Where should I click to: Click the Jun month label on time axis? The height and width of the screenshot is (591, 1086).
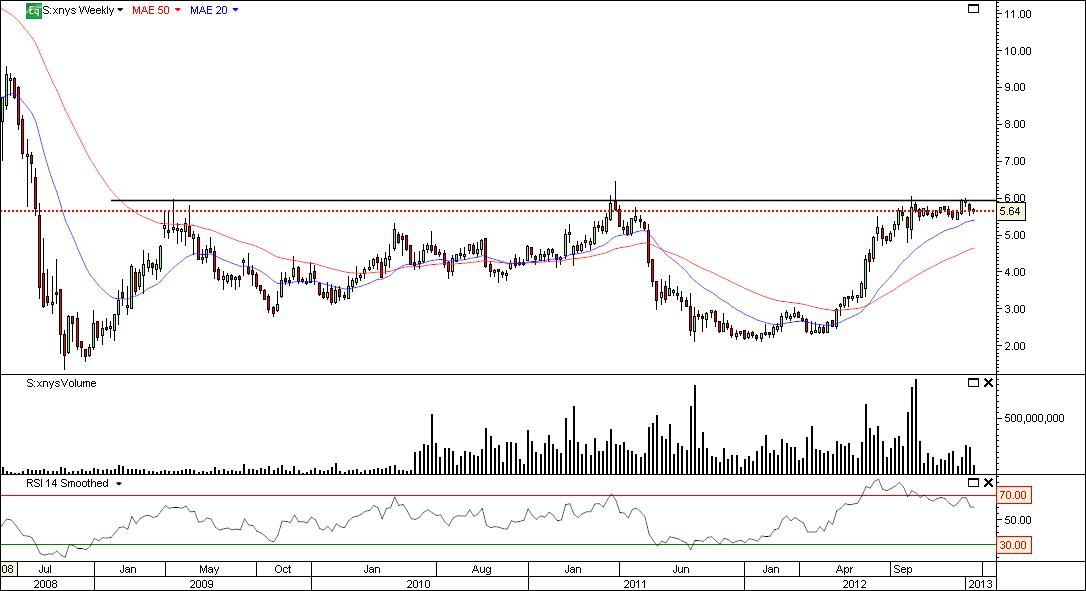[682, 570]
